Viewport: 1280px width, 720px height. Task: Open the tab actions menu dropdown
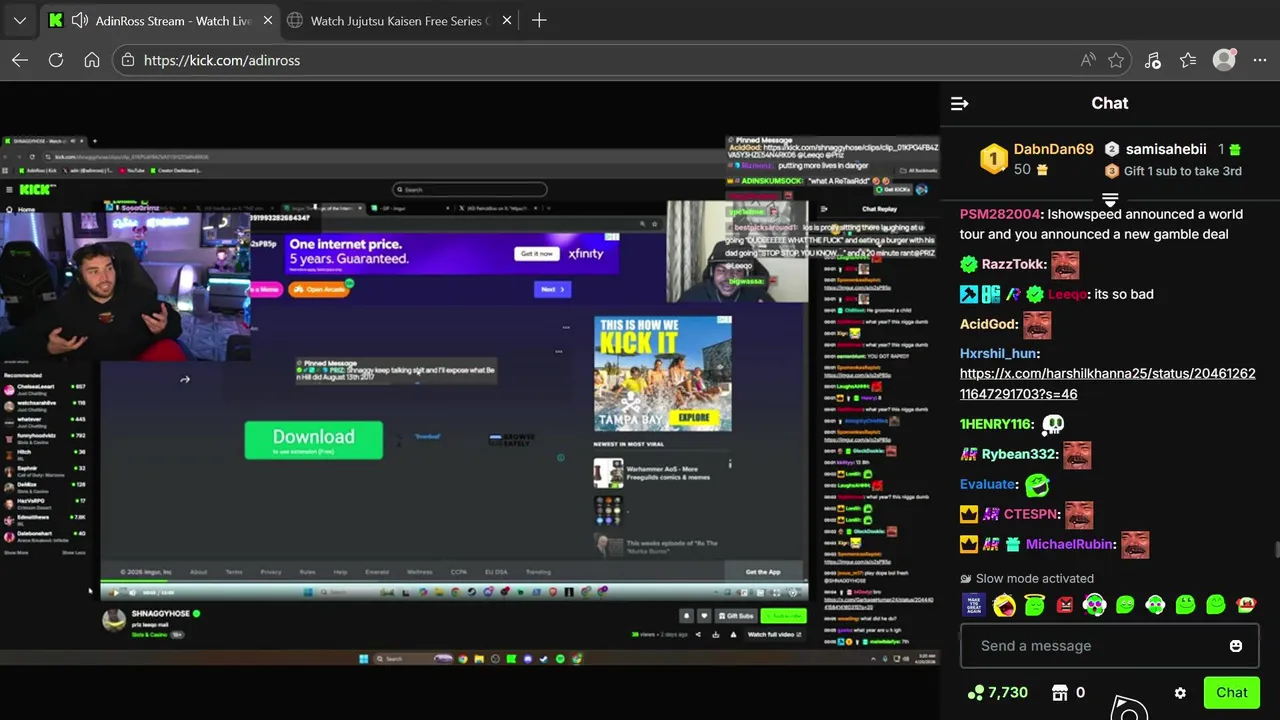pyautogui.click(x=19, y=20)
